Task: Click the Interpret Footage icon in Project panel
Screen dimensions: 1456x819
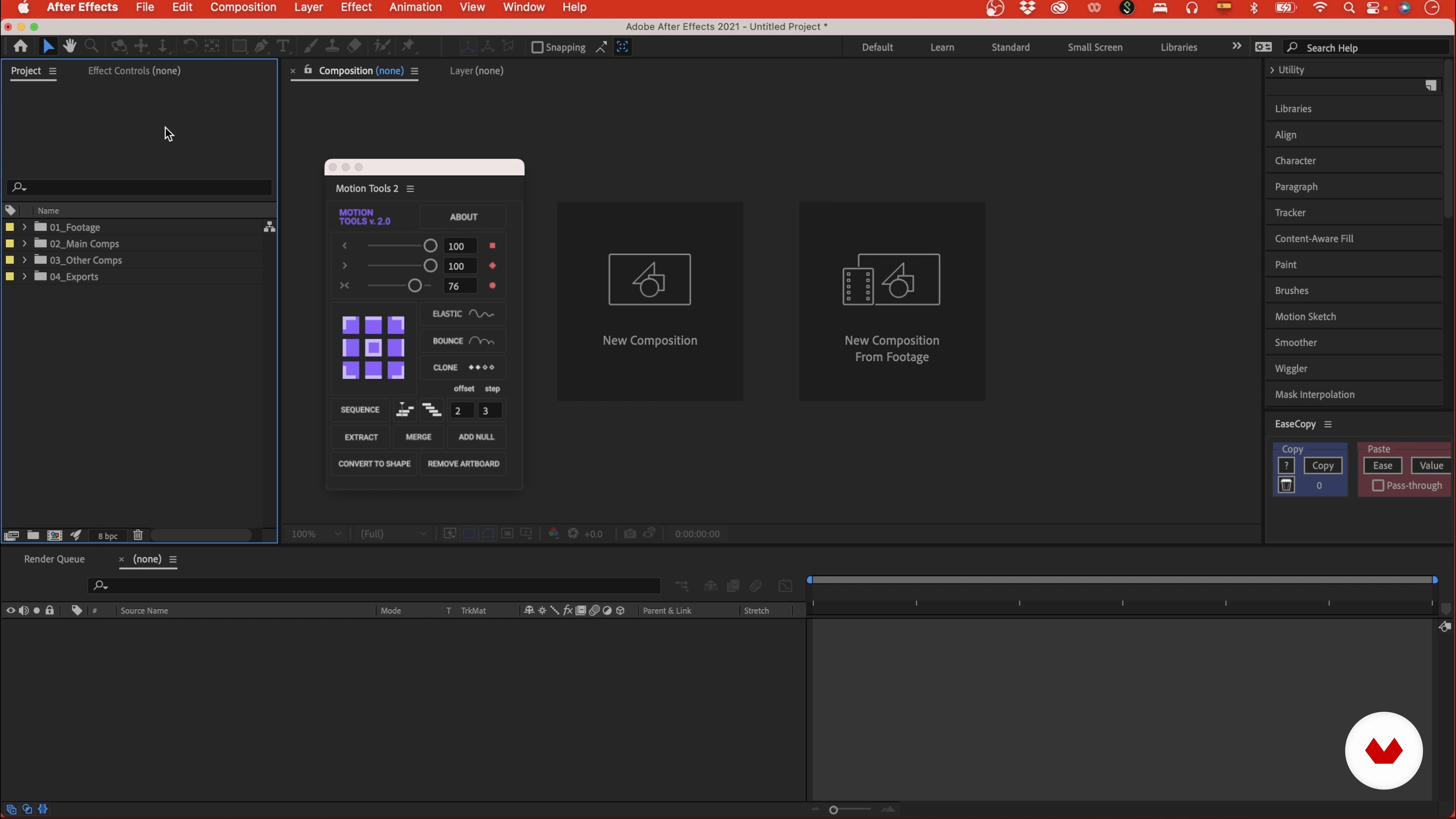Action: pos(11,535)
